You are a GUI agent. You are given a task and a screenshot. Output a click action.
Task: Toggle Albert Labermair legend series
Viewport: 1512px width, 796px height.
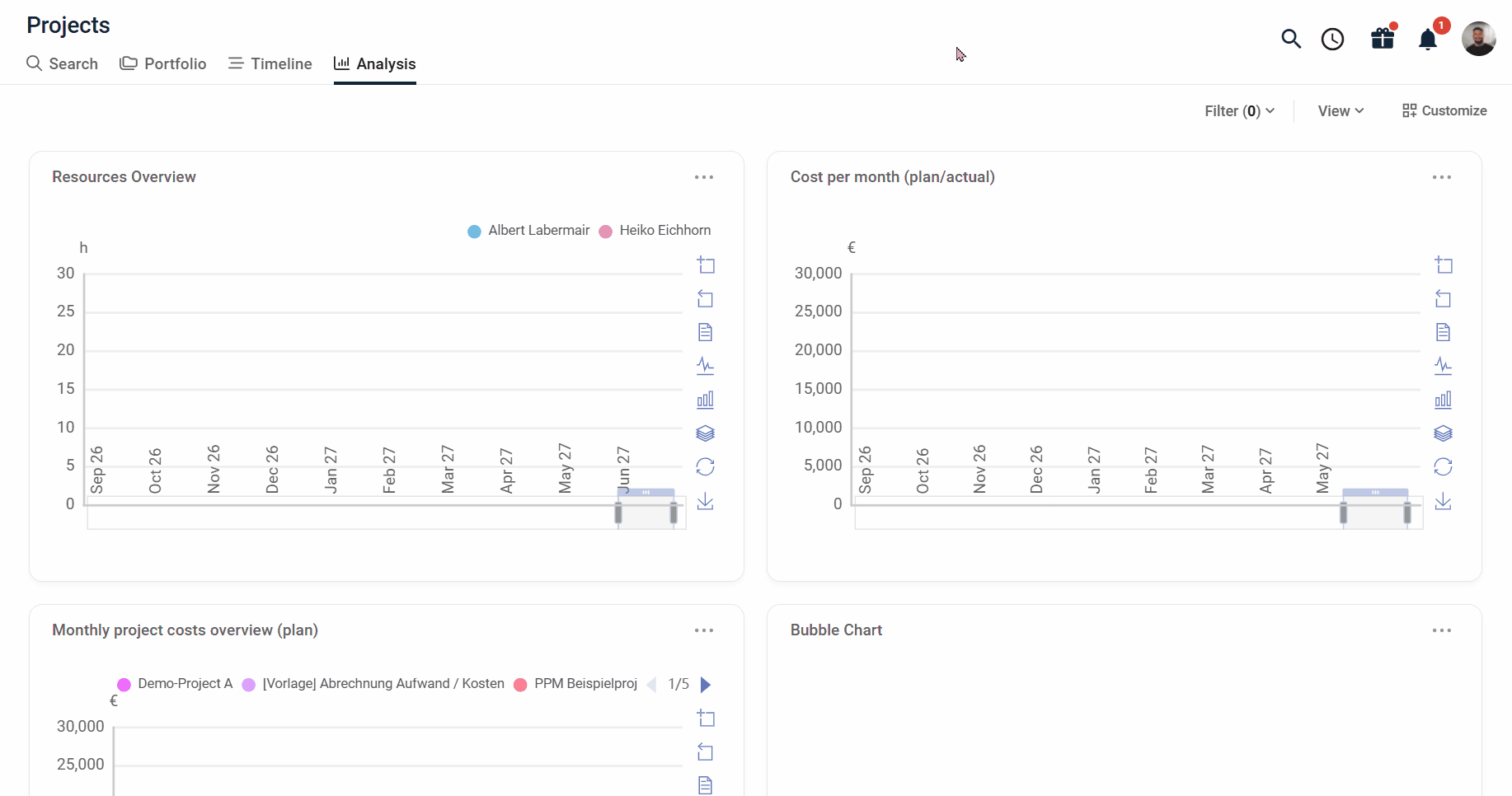coord(528,231)
